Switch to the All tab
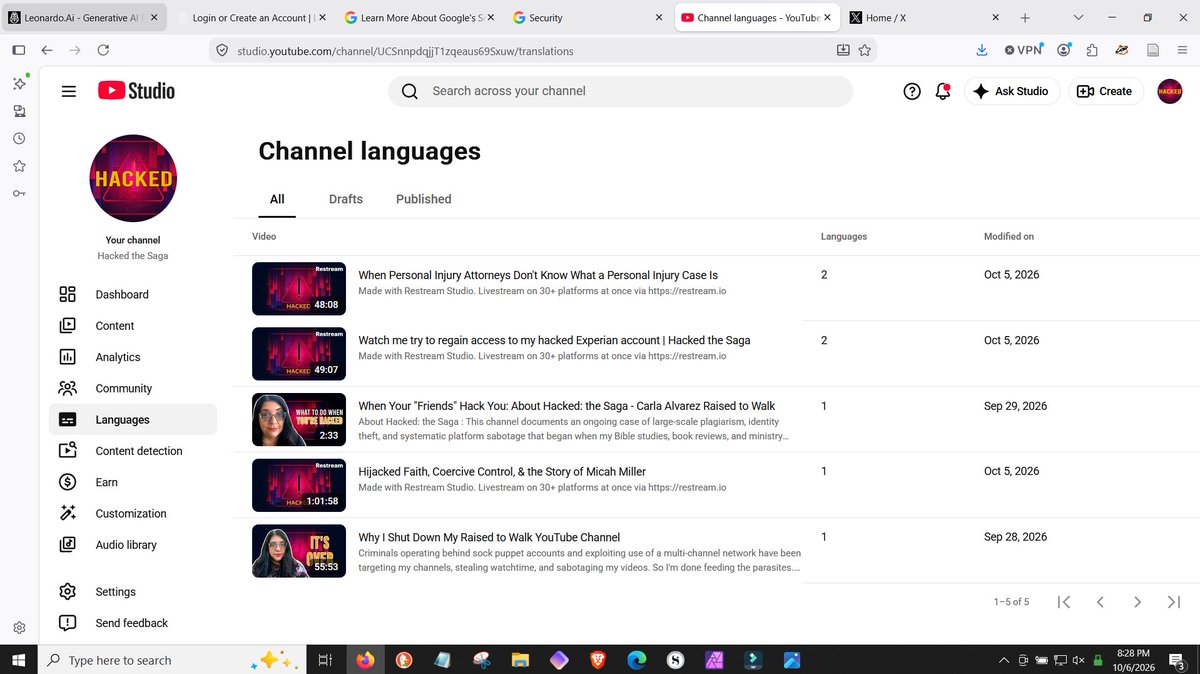 pos(277,199)
